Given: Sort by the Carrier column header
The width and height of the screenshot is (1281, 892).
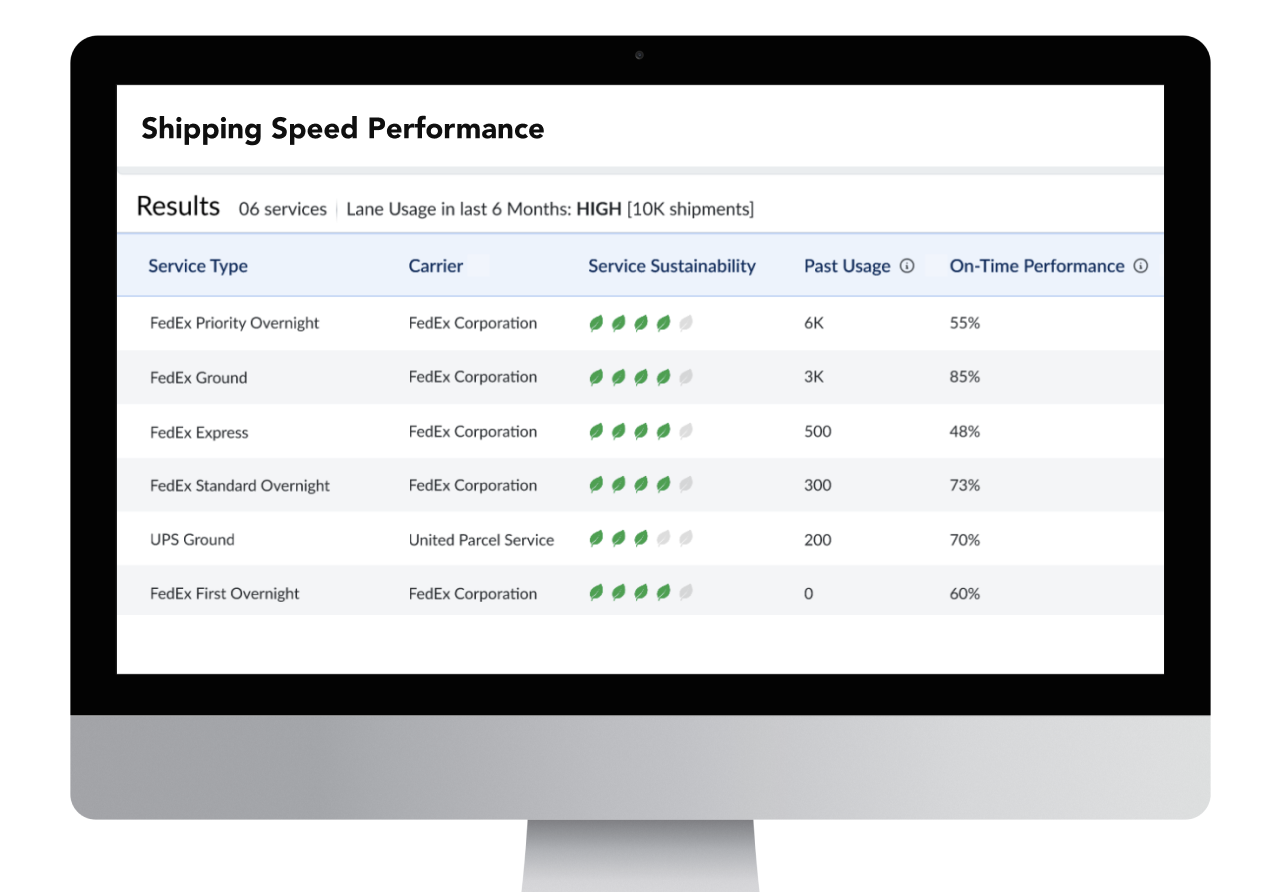Looking at the screenshot, I should tap(436, 266).
